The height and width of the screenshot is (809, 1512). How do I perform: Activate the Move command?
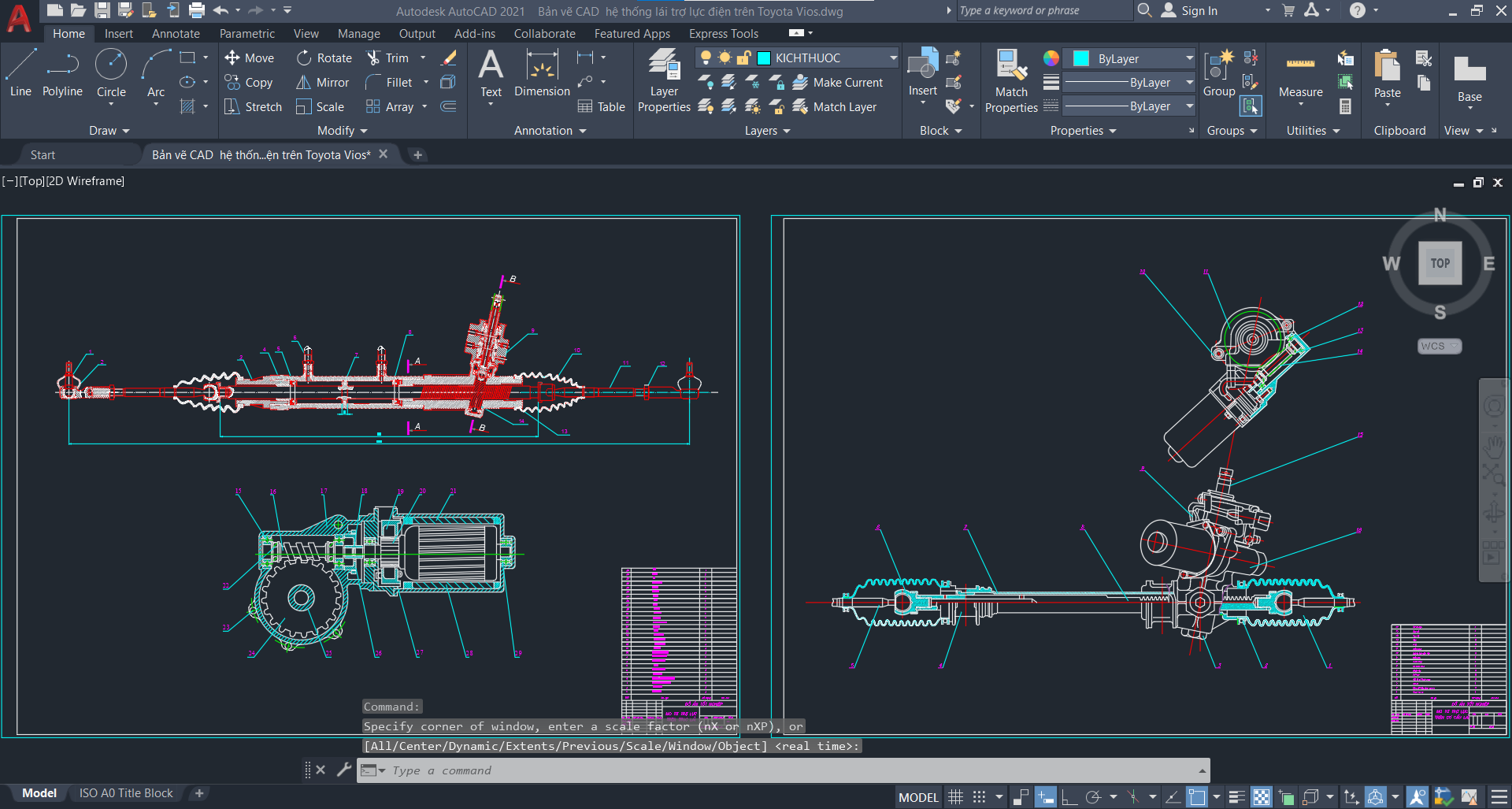pyautogui.click(x=249, y=58)
